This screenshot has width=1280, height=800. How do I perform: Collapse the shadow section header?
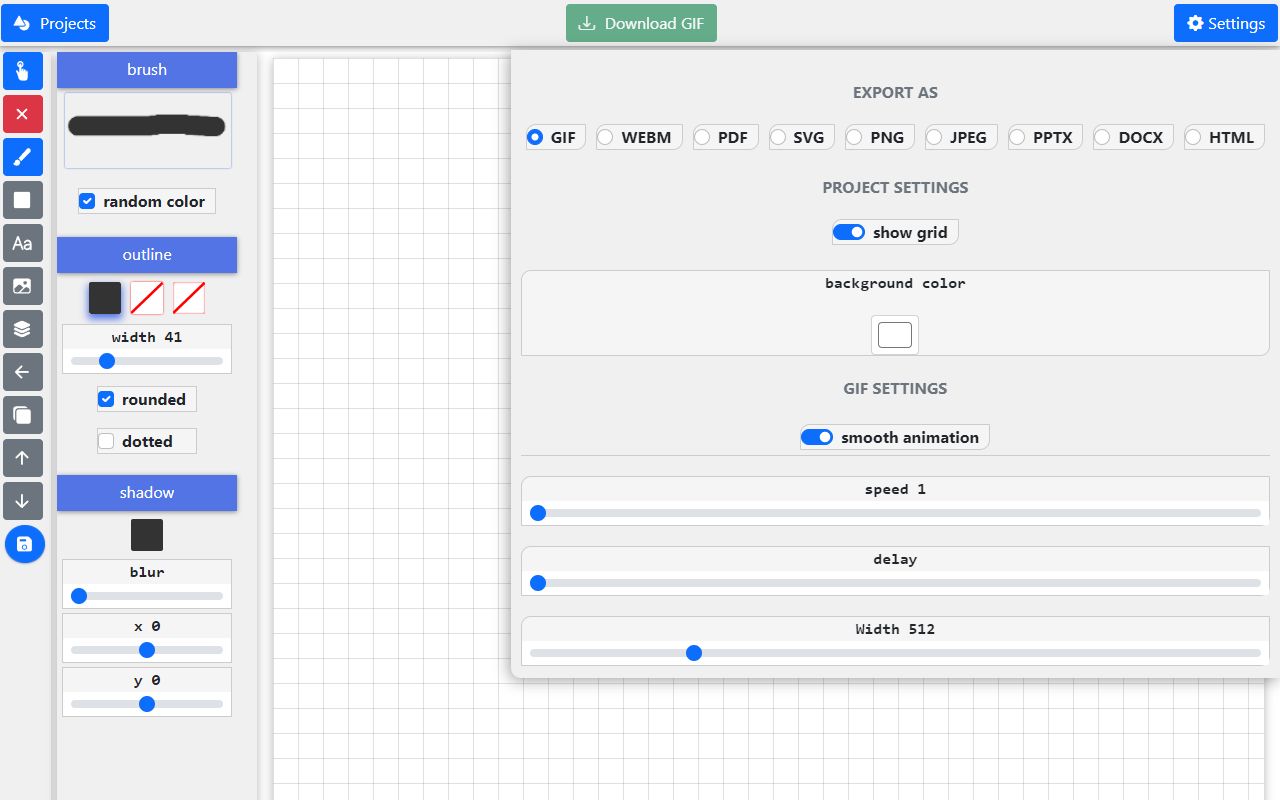[147, 493]
